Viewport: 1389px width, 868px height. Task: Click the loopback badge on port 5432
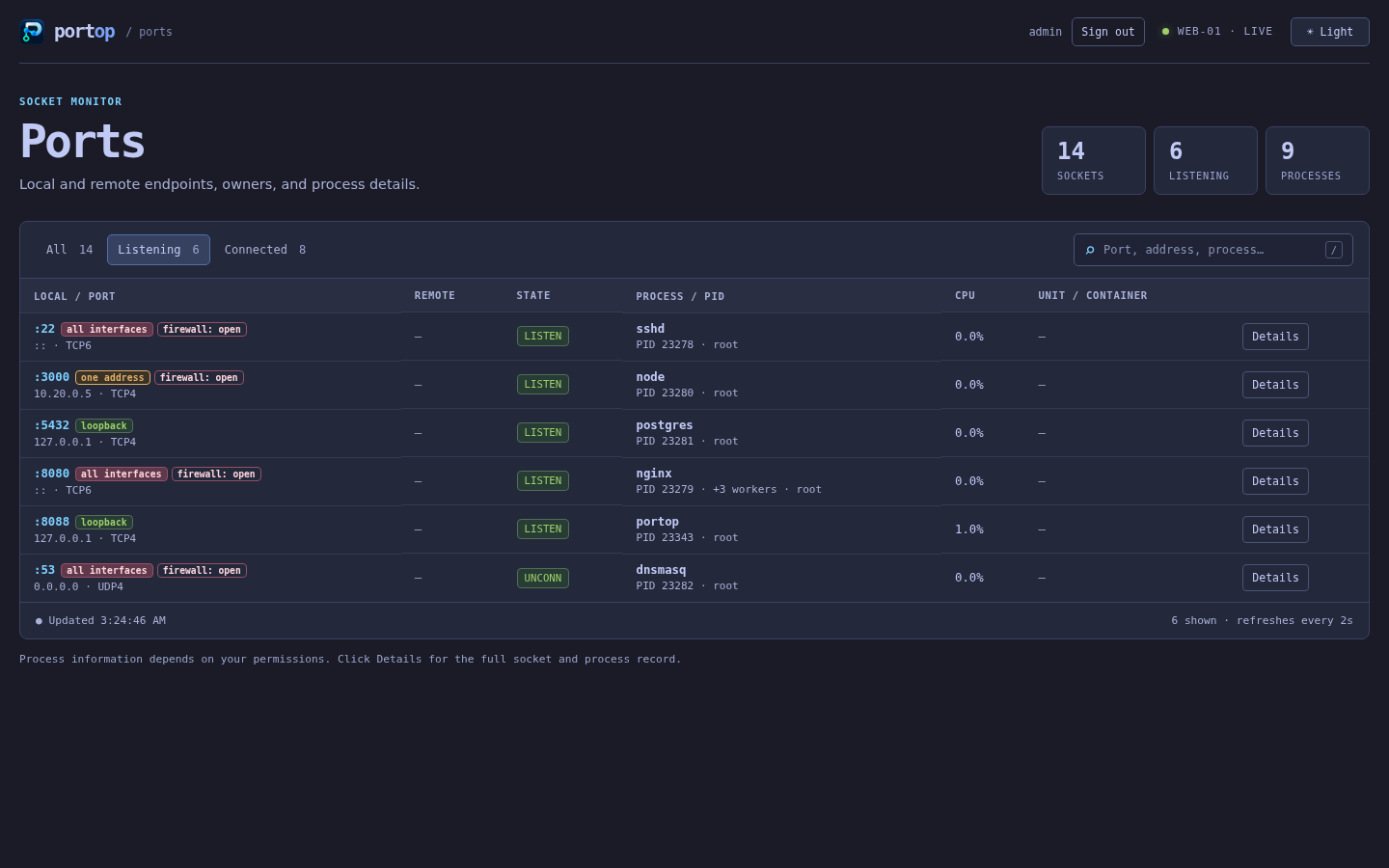pyautogui.click(x=104, y=426)
